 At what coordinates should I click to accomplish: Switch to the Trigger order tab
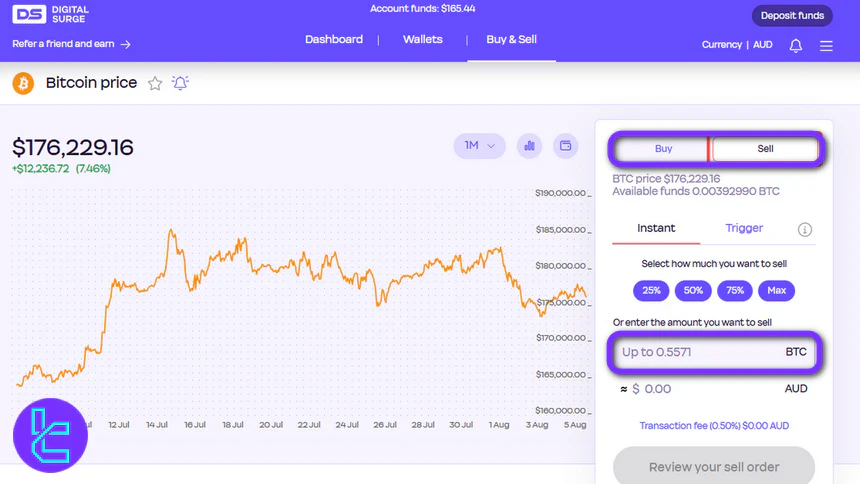pyautogui.click(x=744, y=228)
